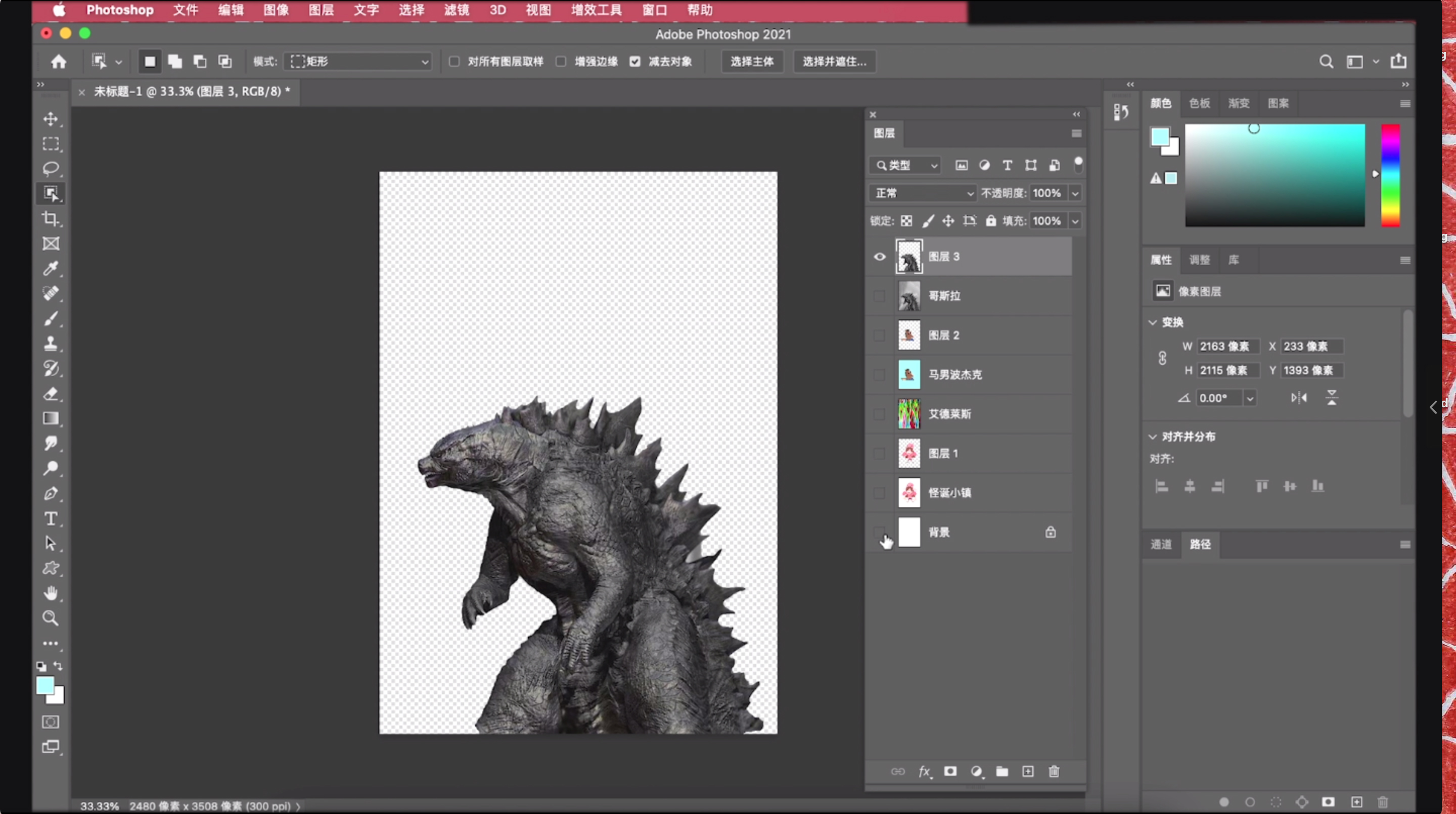This screenshot has height=814, width=1456.
Task: Enable the 对所有图层取样 checkbox
Action: pos(454,62)
